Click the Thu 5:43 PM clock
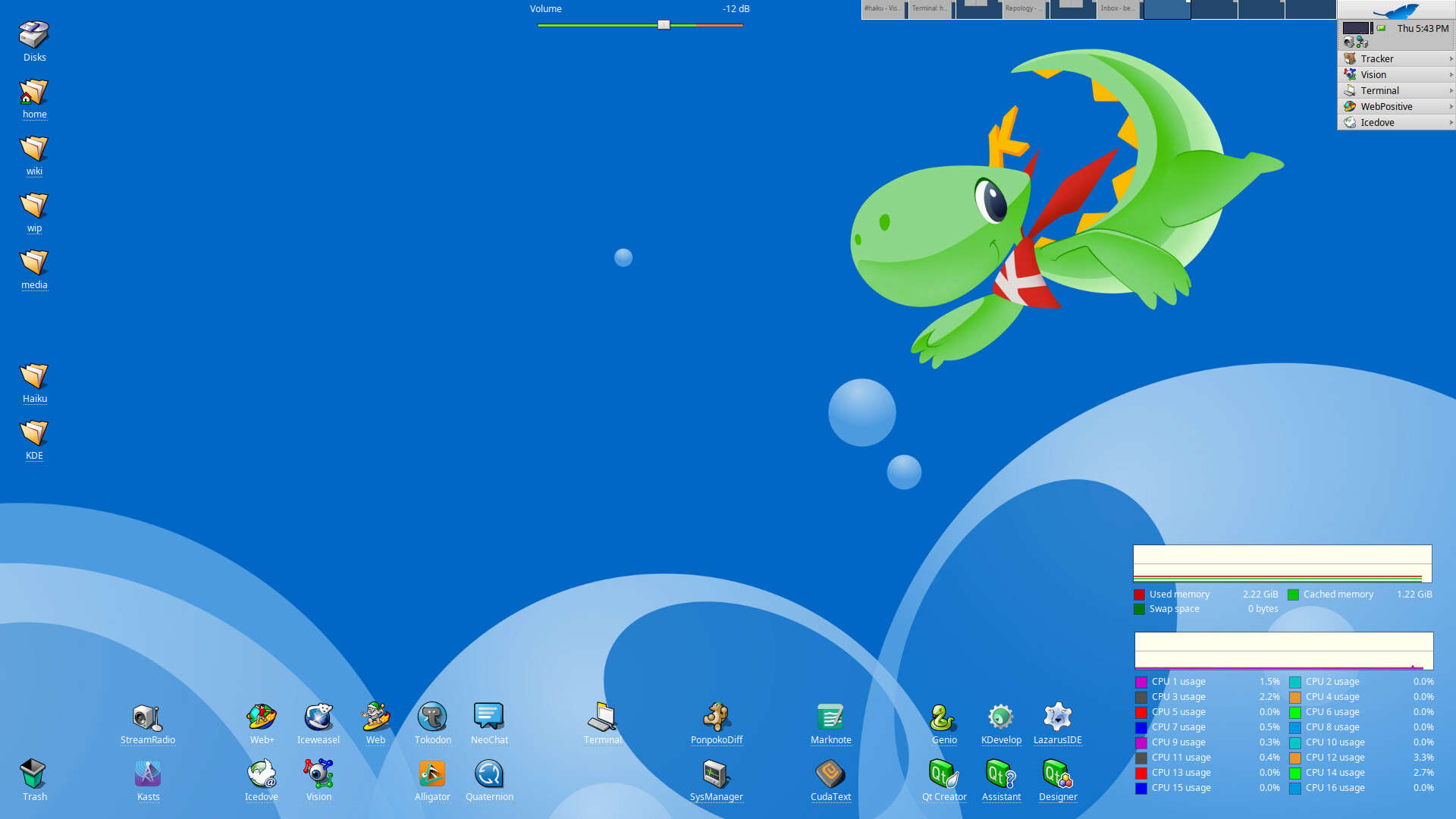The height and width of the screenshot is (819, 1456). click(x=1422, y=28)
